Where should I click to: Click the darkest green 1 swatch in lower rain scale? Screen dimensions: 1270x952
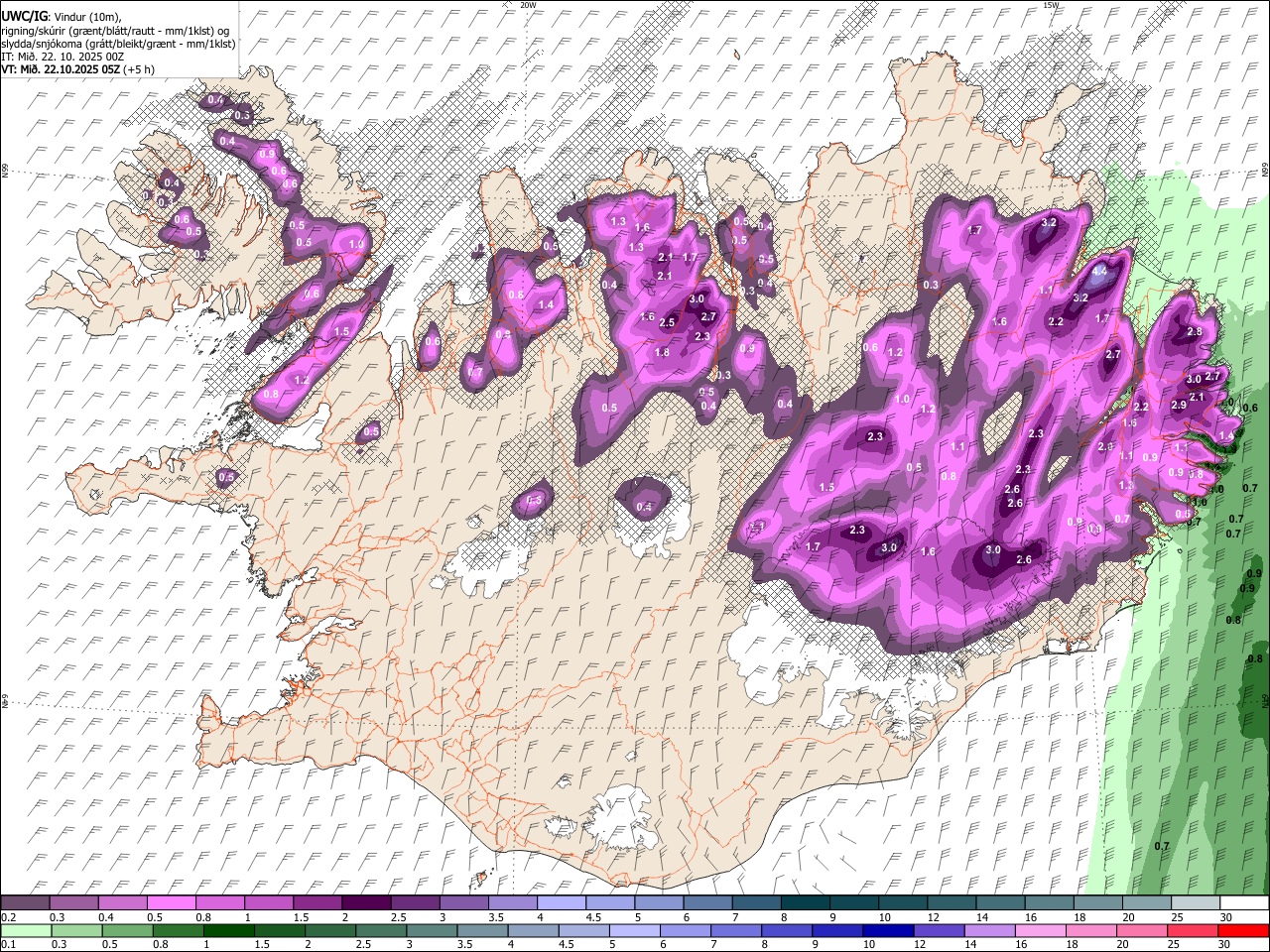230,930
